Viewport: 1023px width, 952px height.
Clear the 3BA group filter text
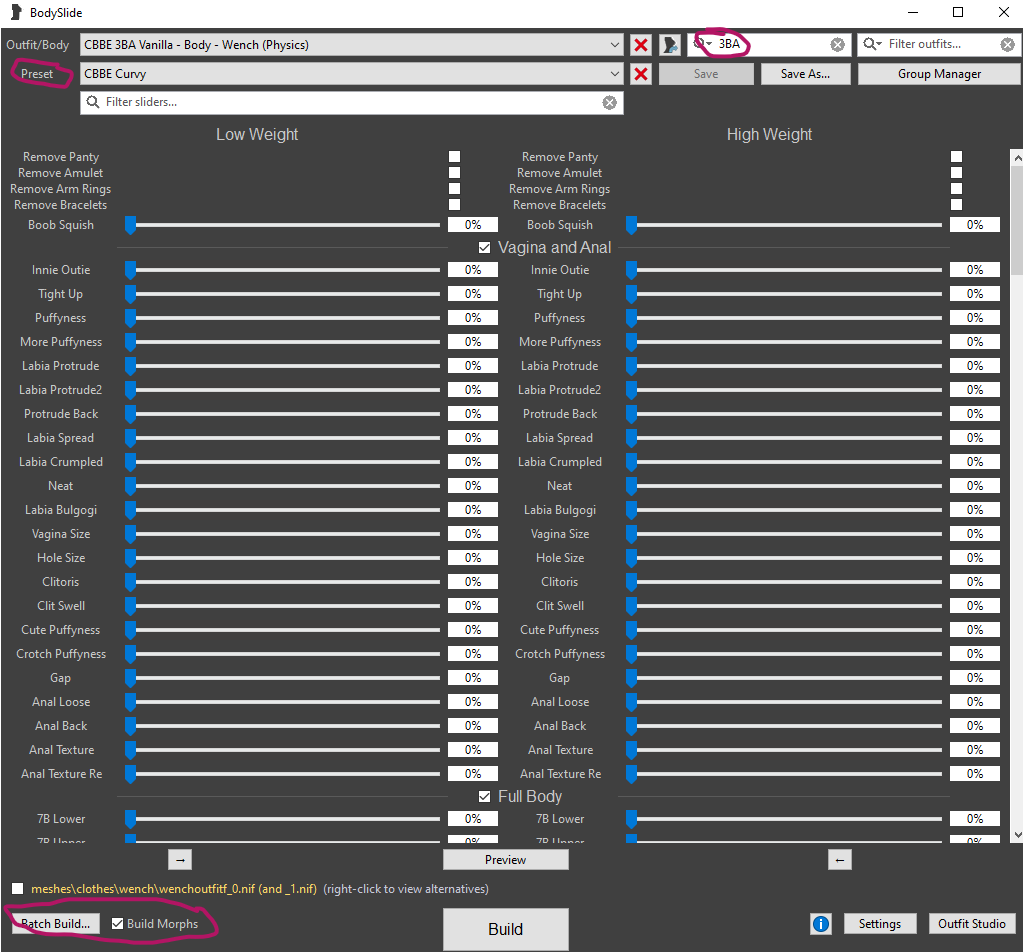coord(837,44)
